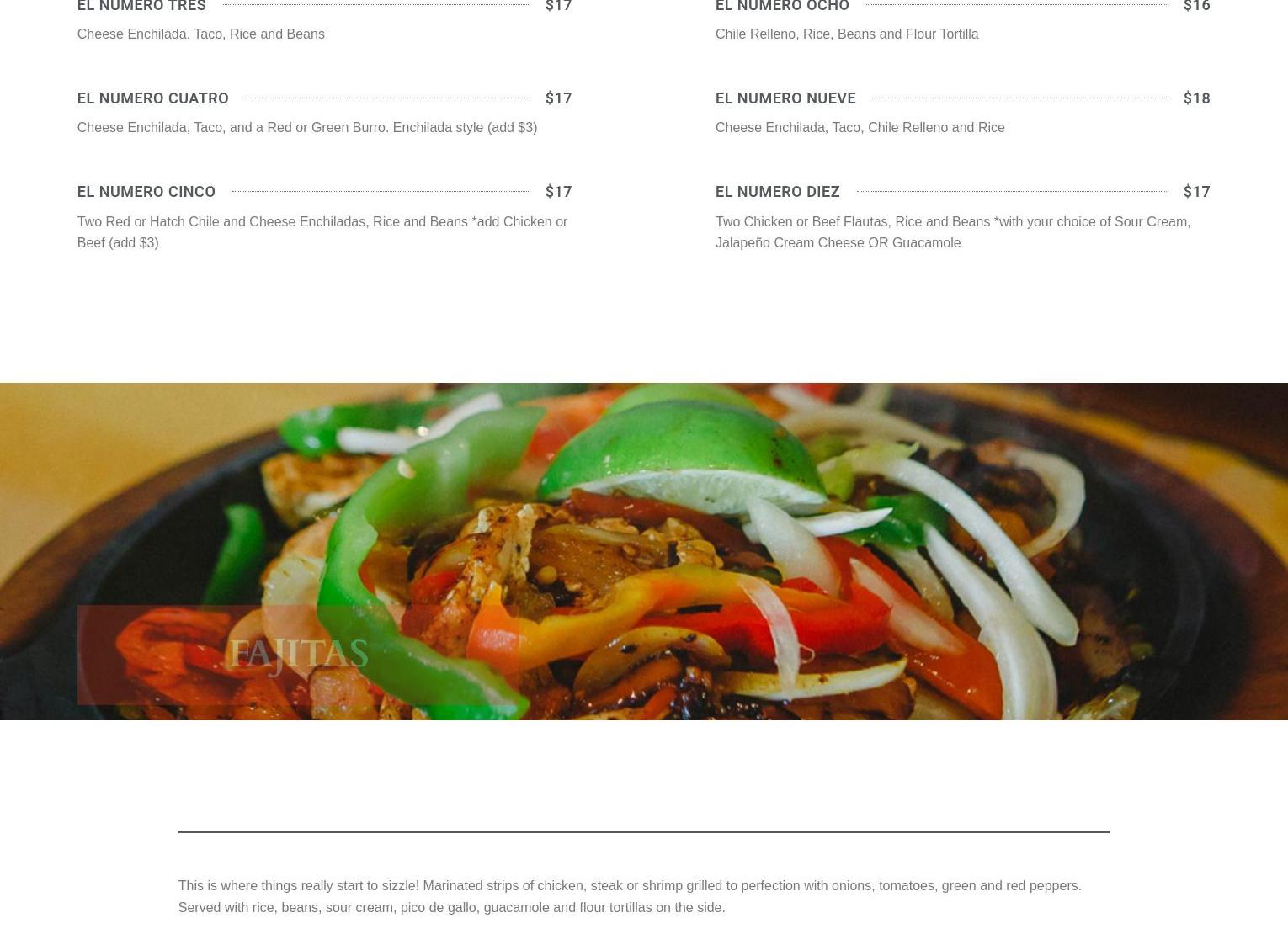Select the El Numero Diez title

point(777,191)
